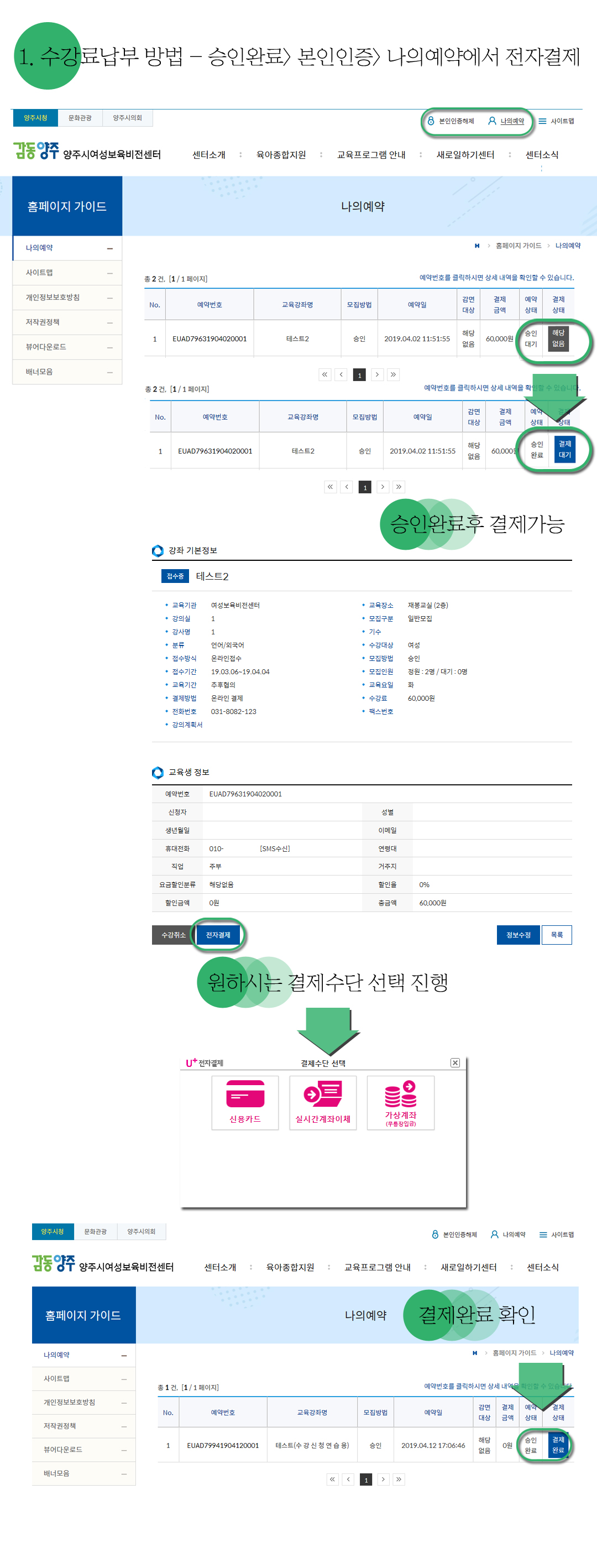This screenshot has width=597, height=1568.
Task: Open 육아종합지원 menu in first screenshot
Action: click(x=281, y=155)
